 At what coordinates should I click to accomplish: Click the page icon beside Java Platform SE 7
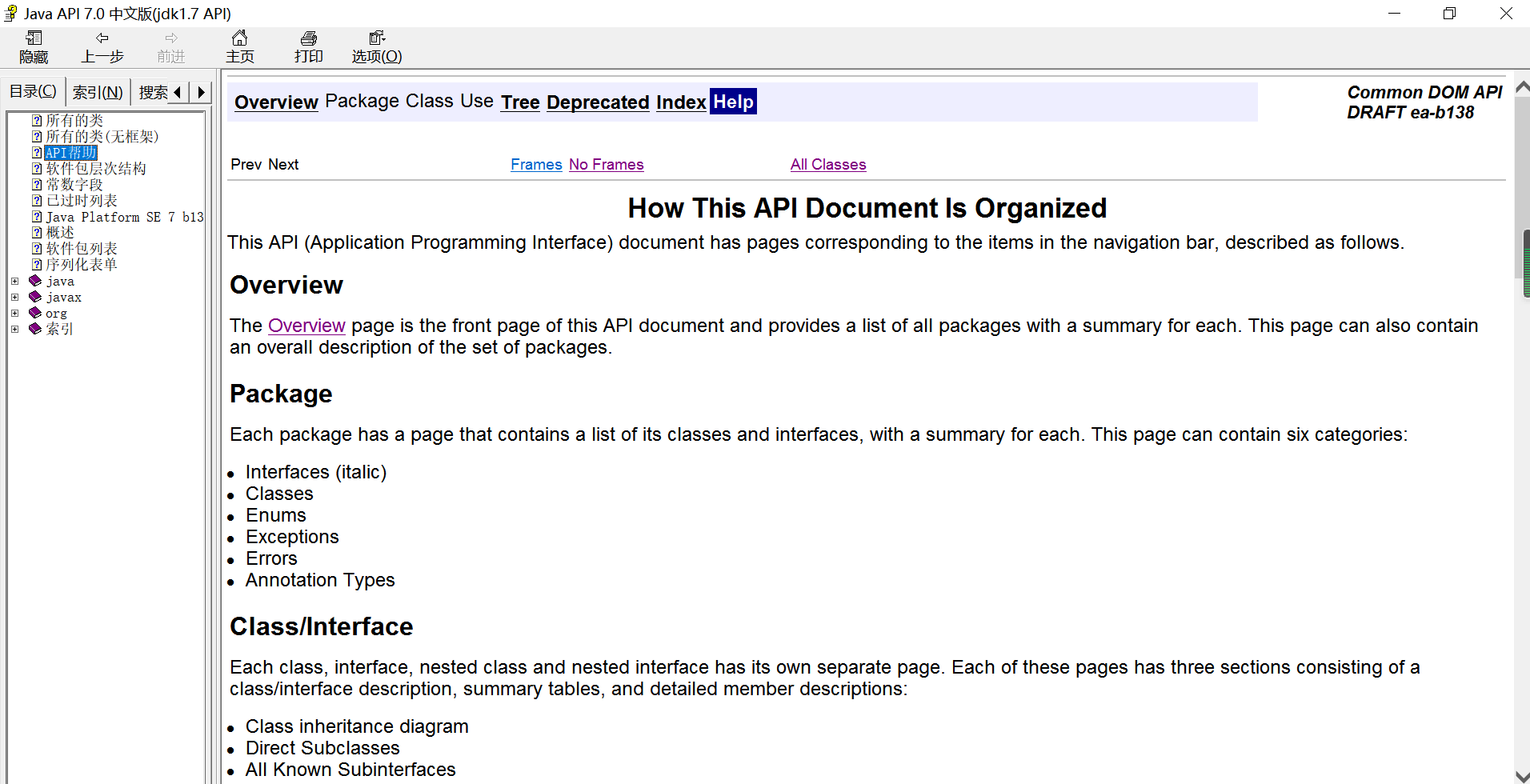coord(37,216)
